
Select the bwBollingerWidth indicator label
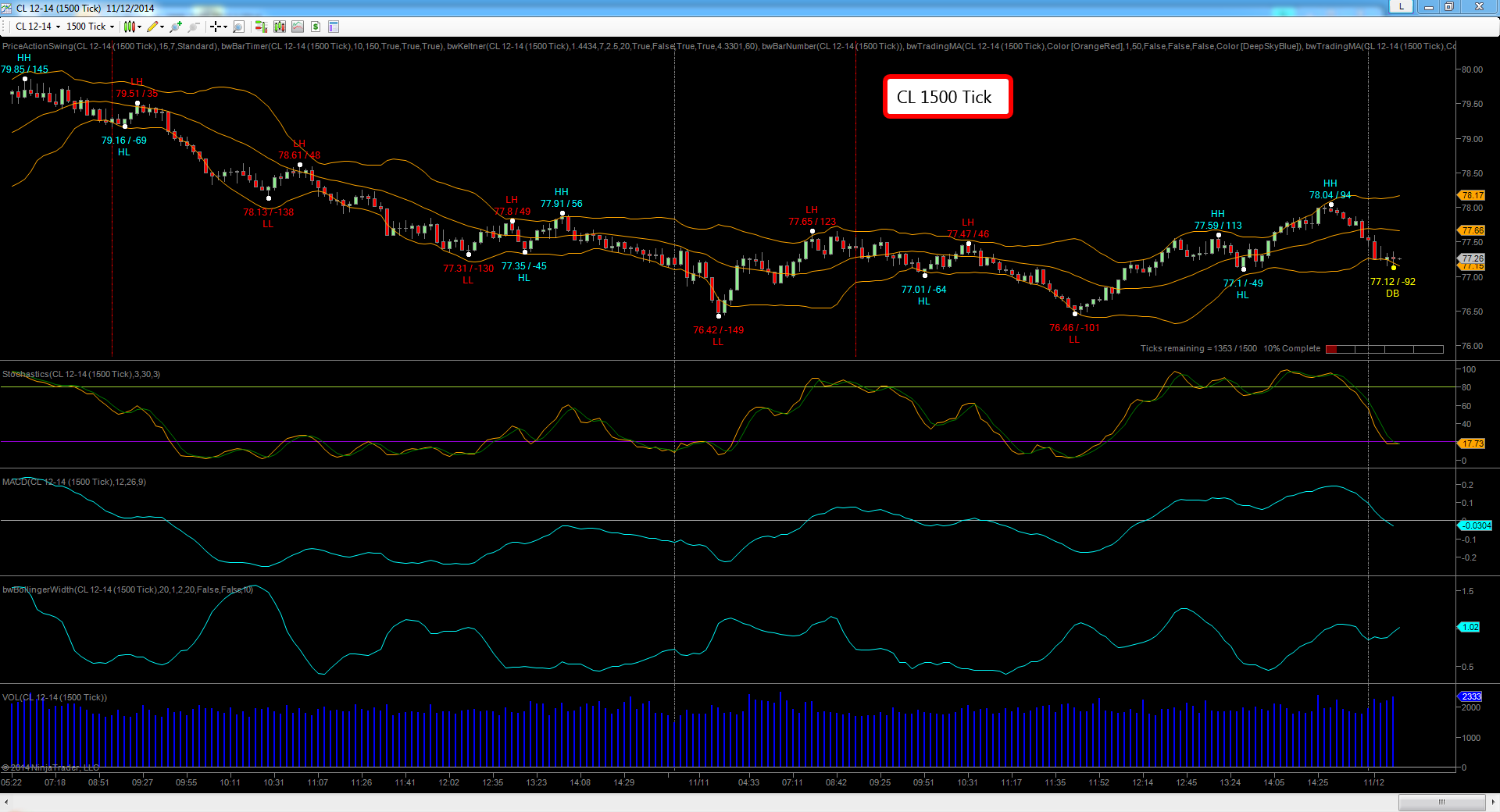click(128, 589)
